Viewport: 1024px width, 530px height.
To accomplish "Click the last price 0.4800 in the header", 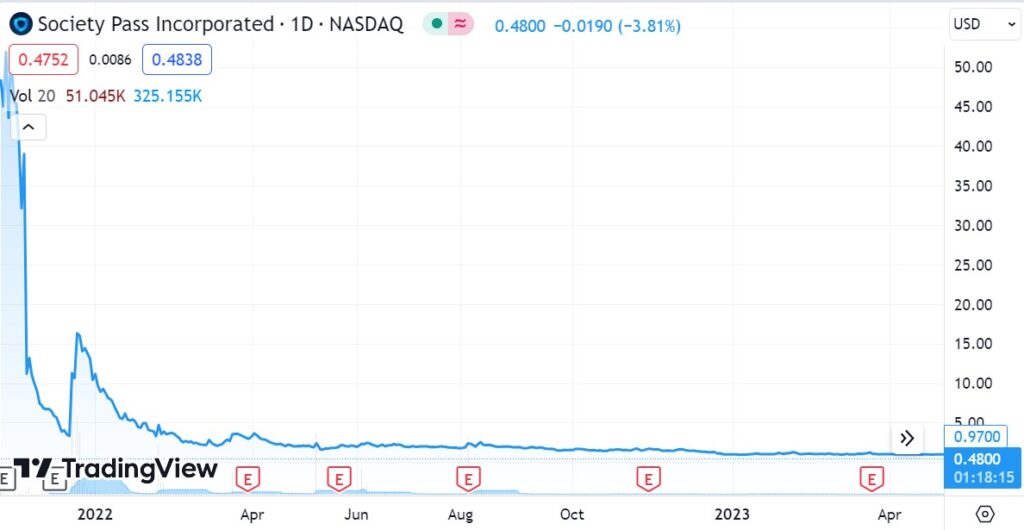I will click(520, 26).
